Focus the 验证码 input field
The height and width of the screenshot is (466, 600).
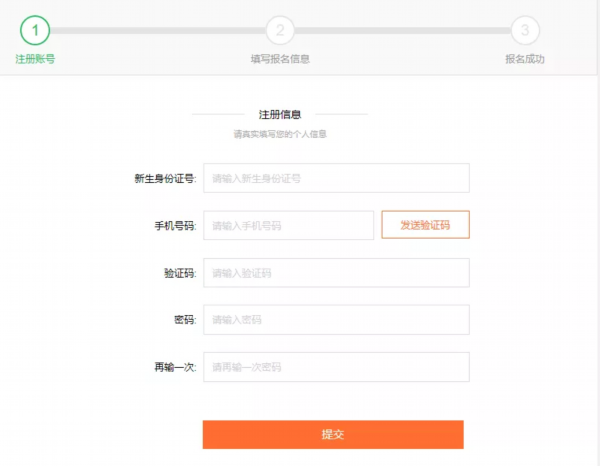336,272
